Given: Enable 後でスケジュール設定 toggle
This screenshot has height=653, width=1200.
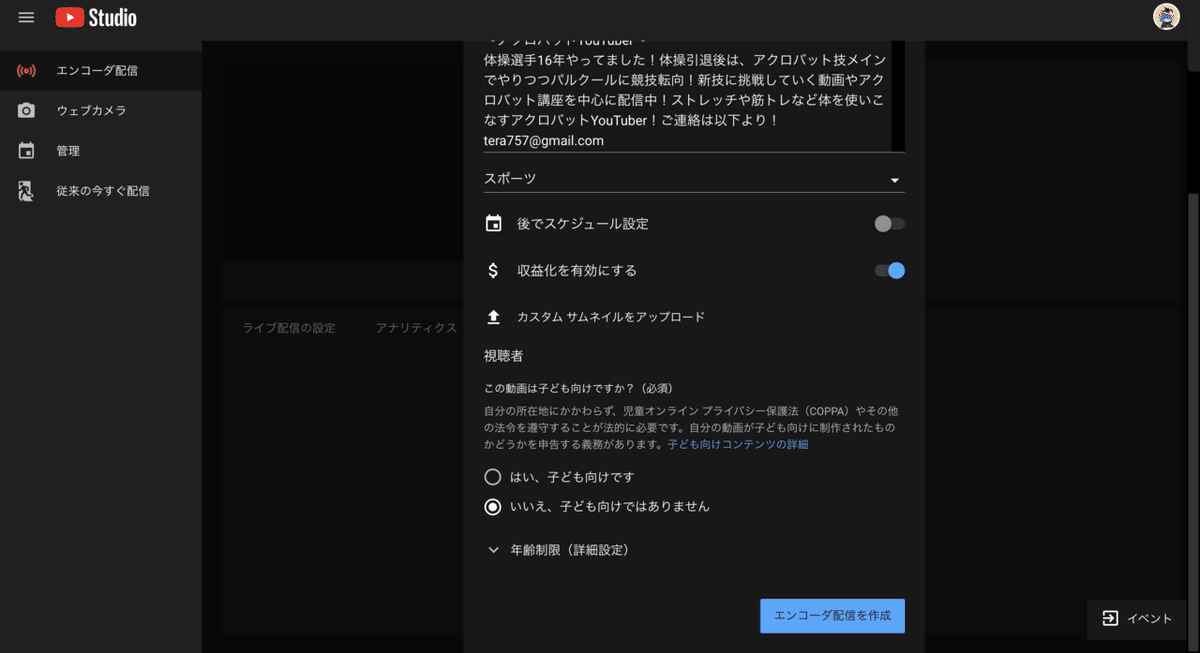Looking at the screenshot, I should tap(888, 223).
